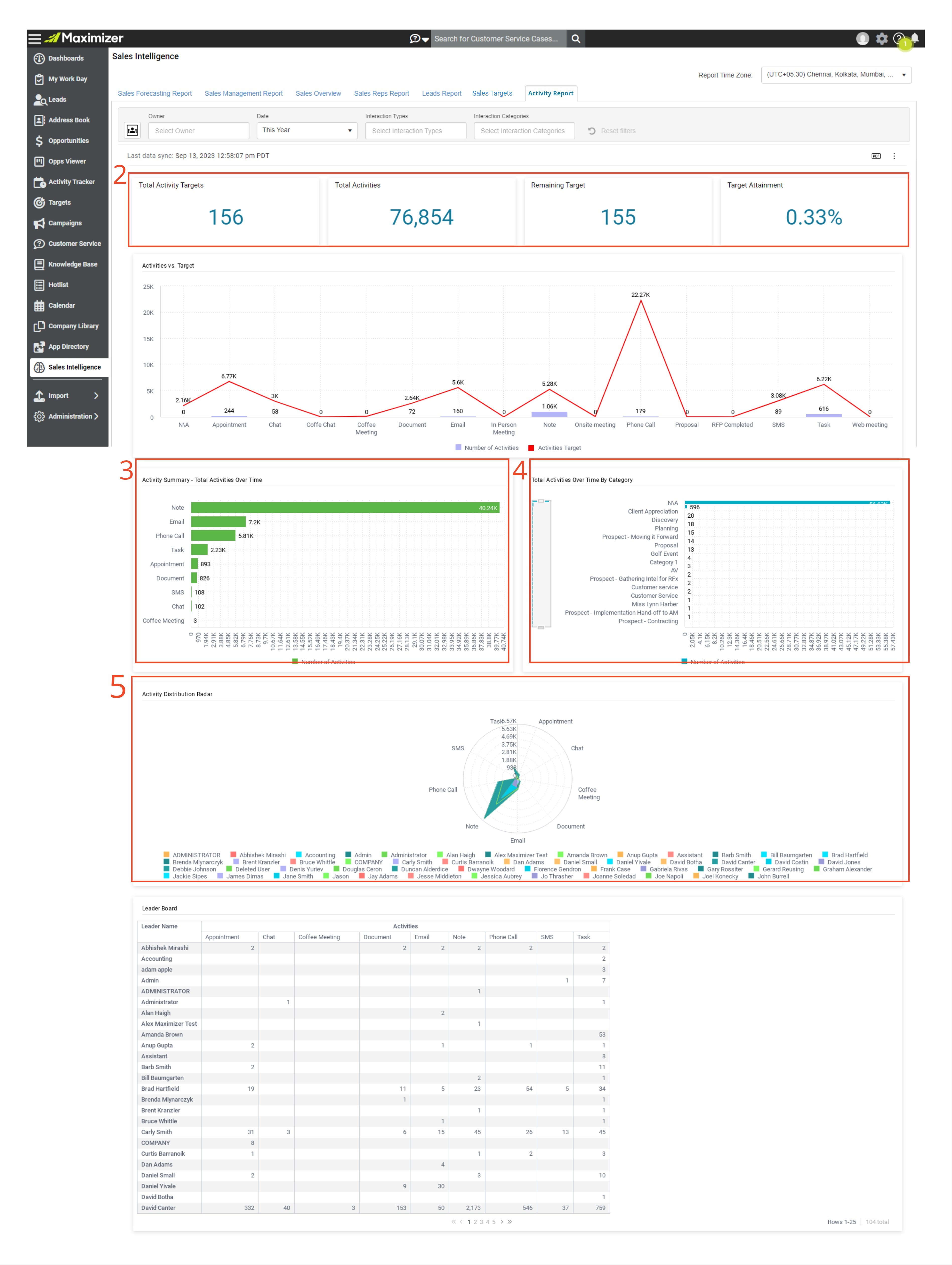
Task: Click the search magnifier button
Action: (x=576, y=38)
